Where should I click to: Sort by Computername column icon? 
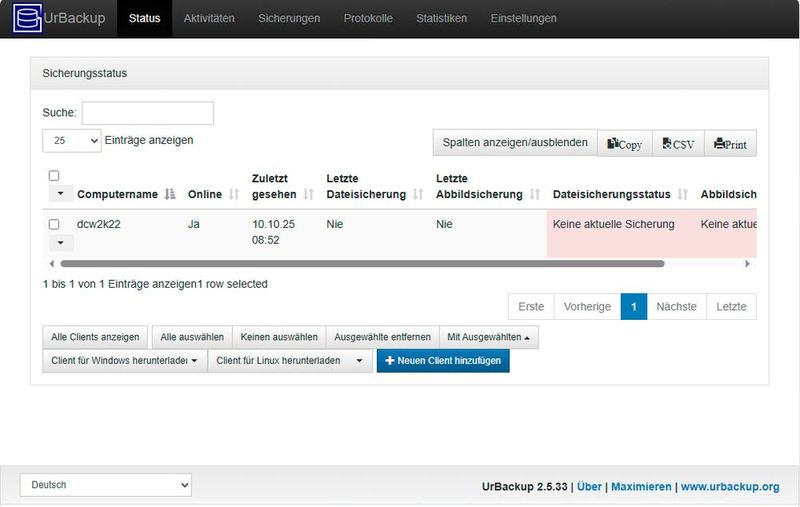pyautogui.click(x=170, y=194)
